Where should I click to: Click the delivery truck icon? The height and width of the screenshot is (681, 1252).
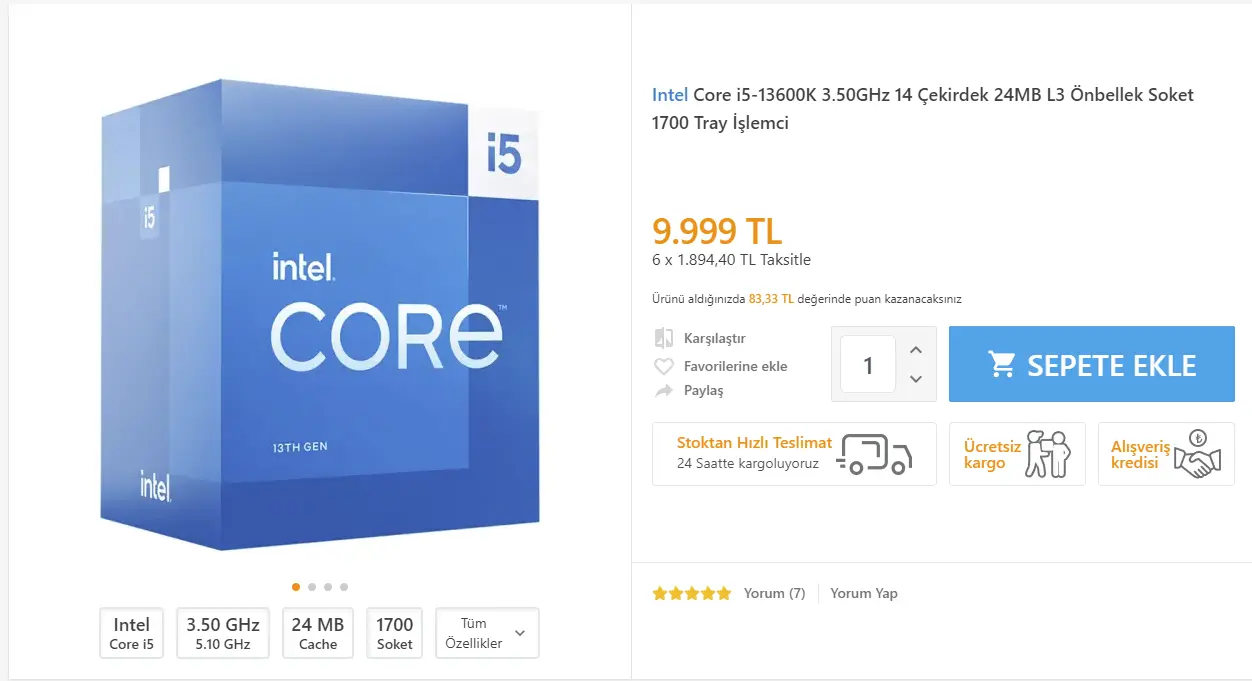(x=875, y=454)
